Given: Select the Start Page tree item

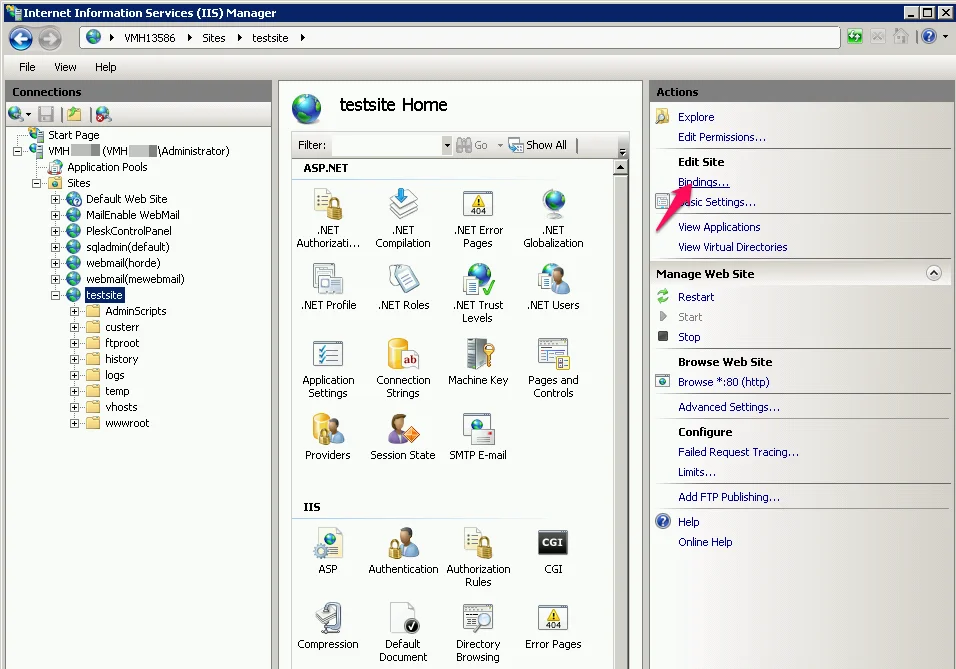Looking at the screenshot, I should click(x=74, y=135).
